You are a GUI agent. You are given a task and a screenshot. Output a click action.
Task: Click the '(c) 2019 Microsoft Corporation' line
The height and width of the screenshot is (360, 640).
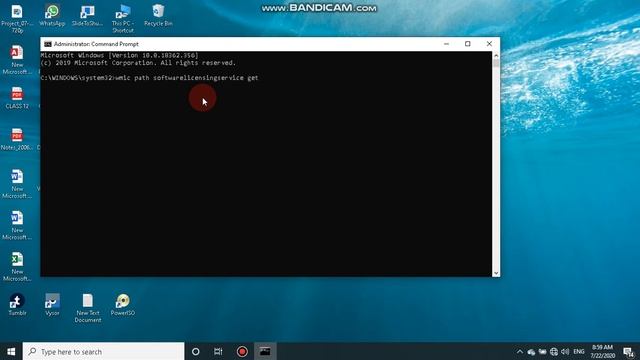[138, 63]
